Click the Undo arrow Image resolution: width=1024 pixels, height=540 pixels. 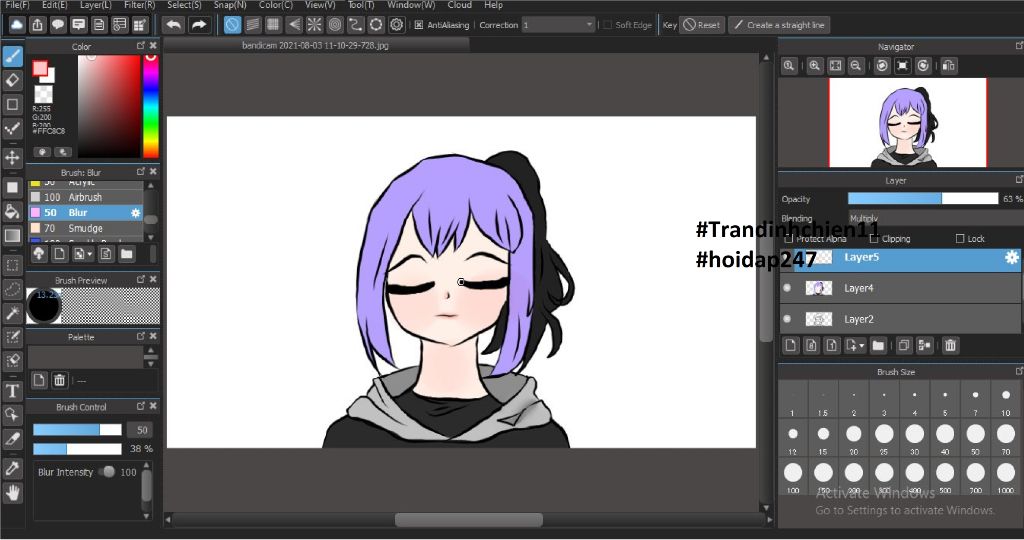[x=173, y=25]
